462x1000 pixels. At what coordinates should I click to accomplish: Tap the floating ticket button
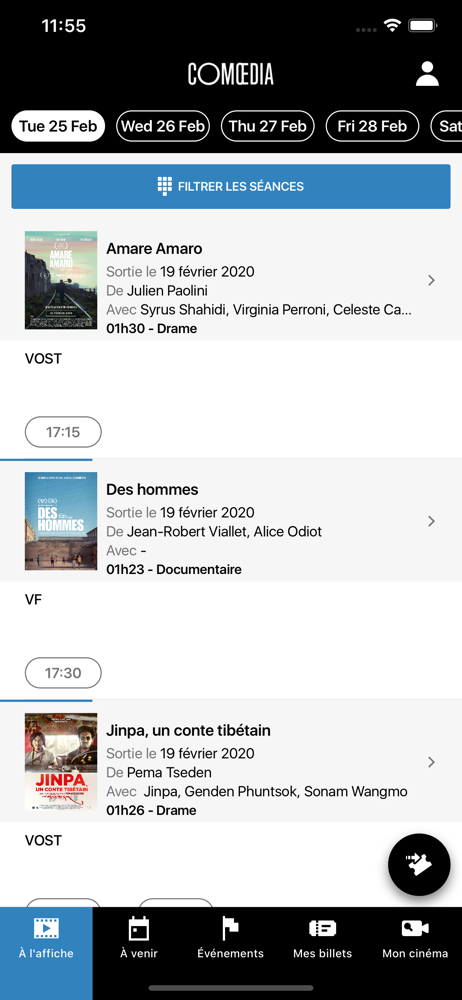coord(419,865)
